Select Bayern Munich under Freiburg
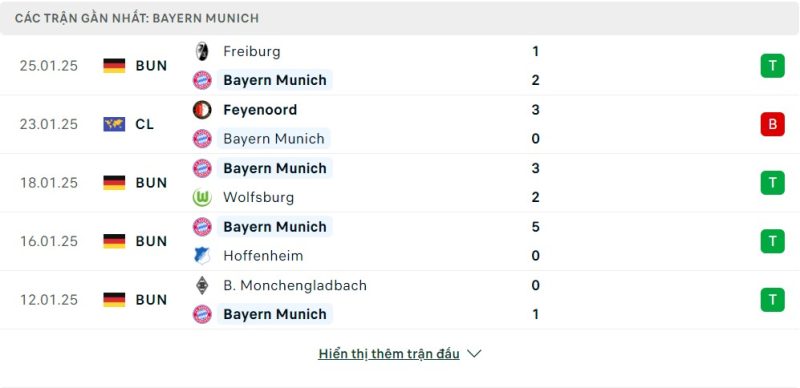 click(x=275, y=80)
